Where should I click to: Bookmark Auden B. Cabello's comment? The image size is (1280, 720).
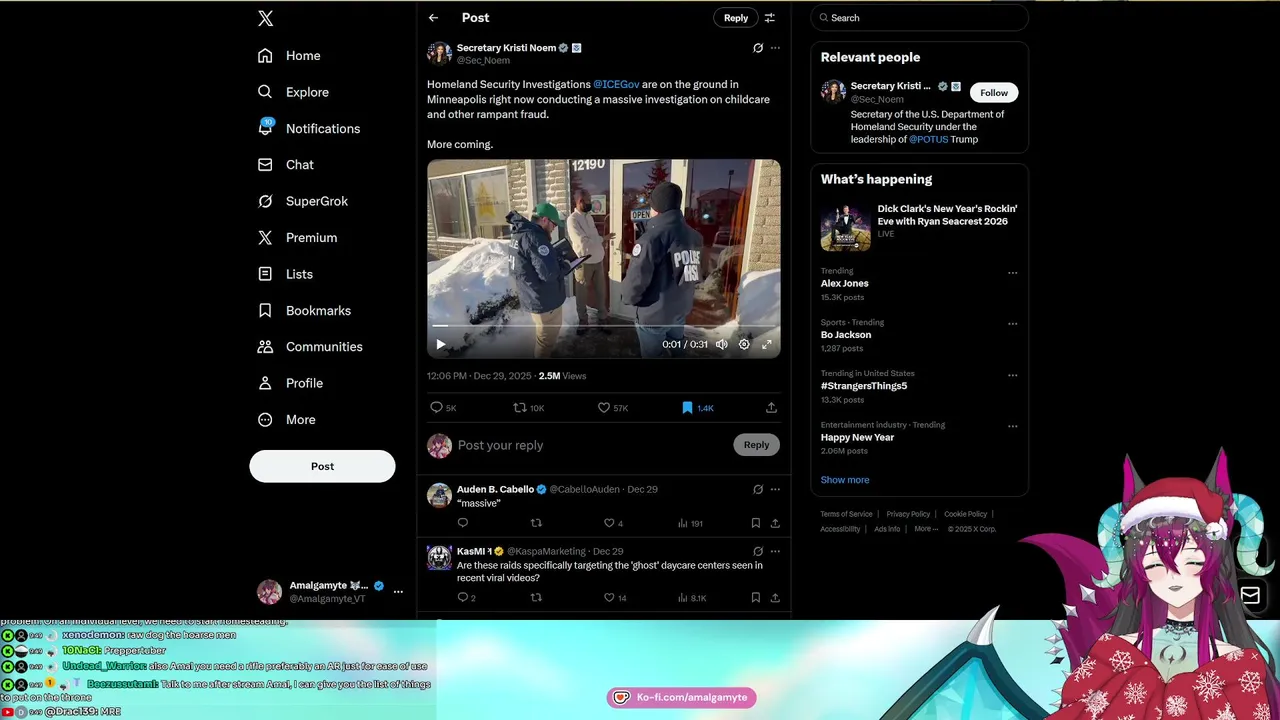click(756, 523)
